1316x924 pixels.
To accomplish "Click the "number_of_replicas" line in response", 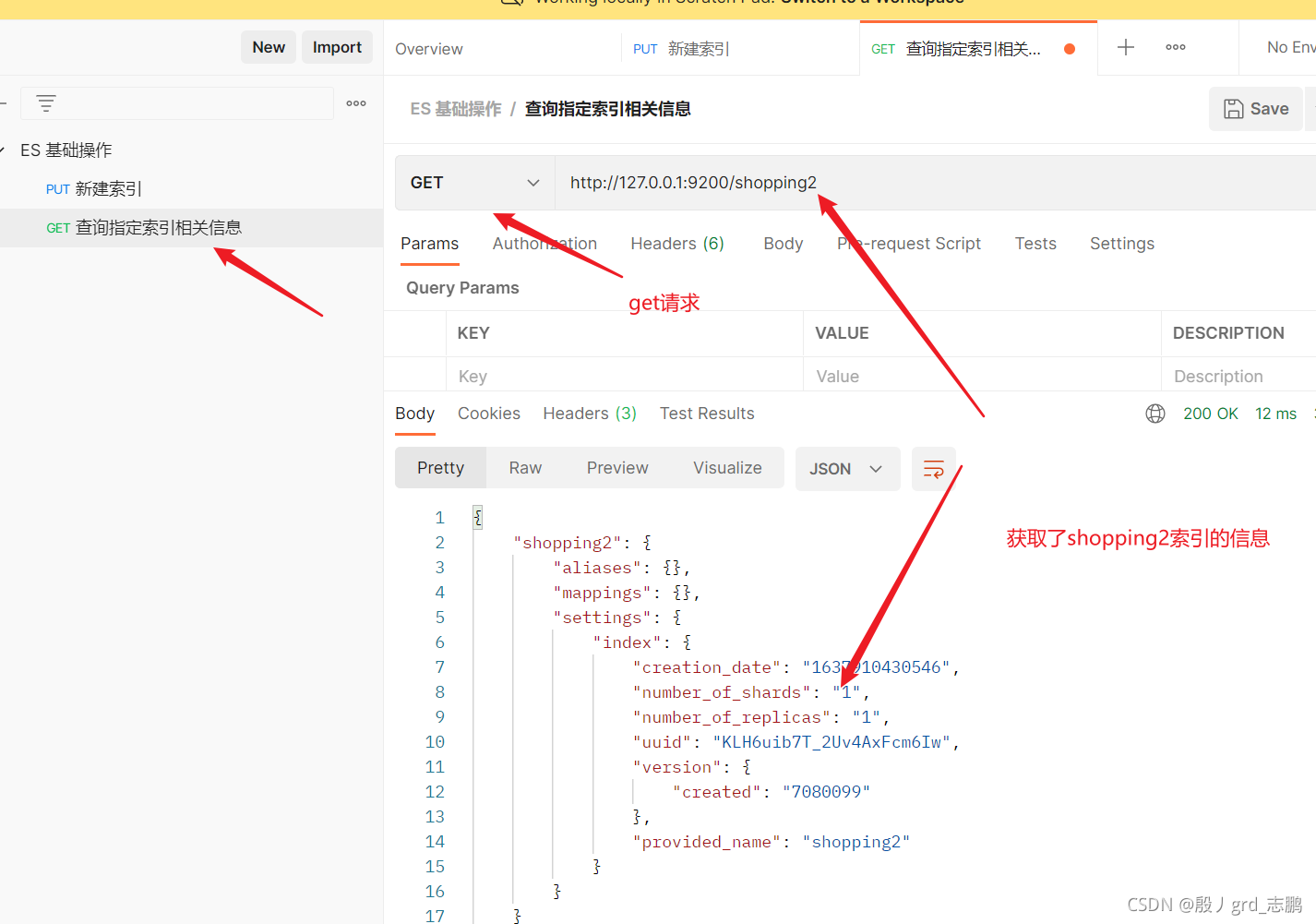I will click(760, 717).
